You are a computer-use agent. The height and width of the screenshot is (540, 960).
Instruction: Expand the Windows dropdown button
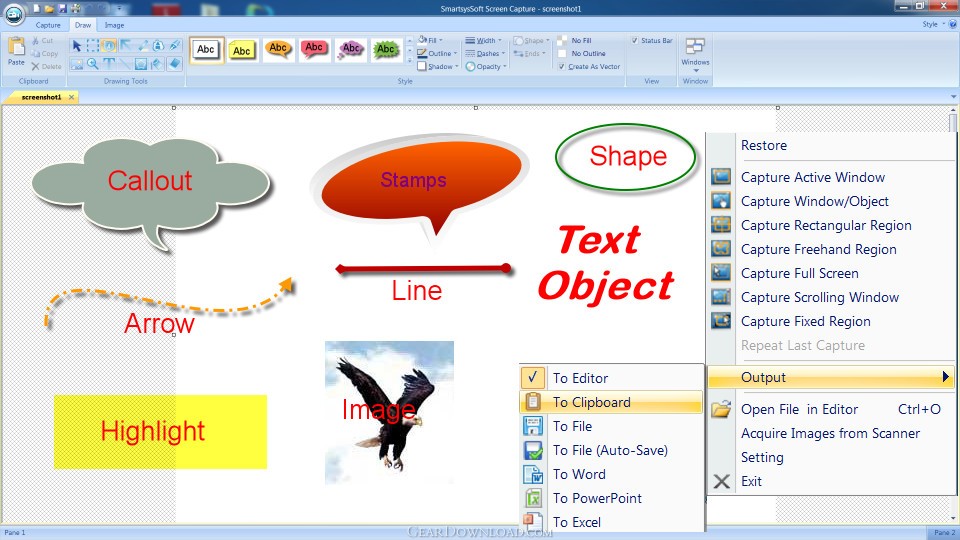click(696, 55)
